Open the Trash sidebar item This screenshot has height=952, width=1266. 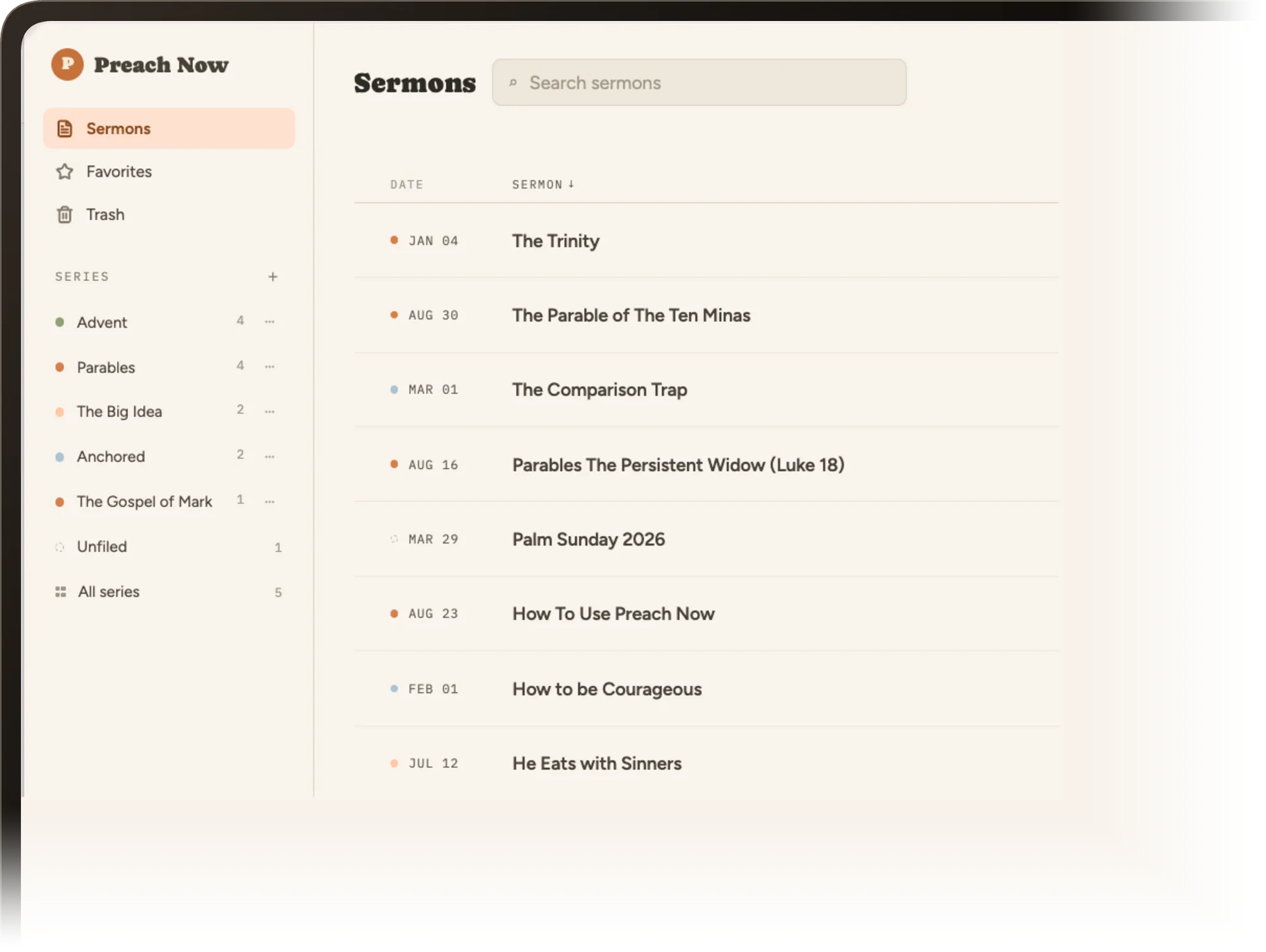(x=169, y=215)
